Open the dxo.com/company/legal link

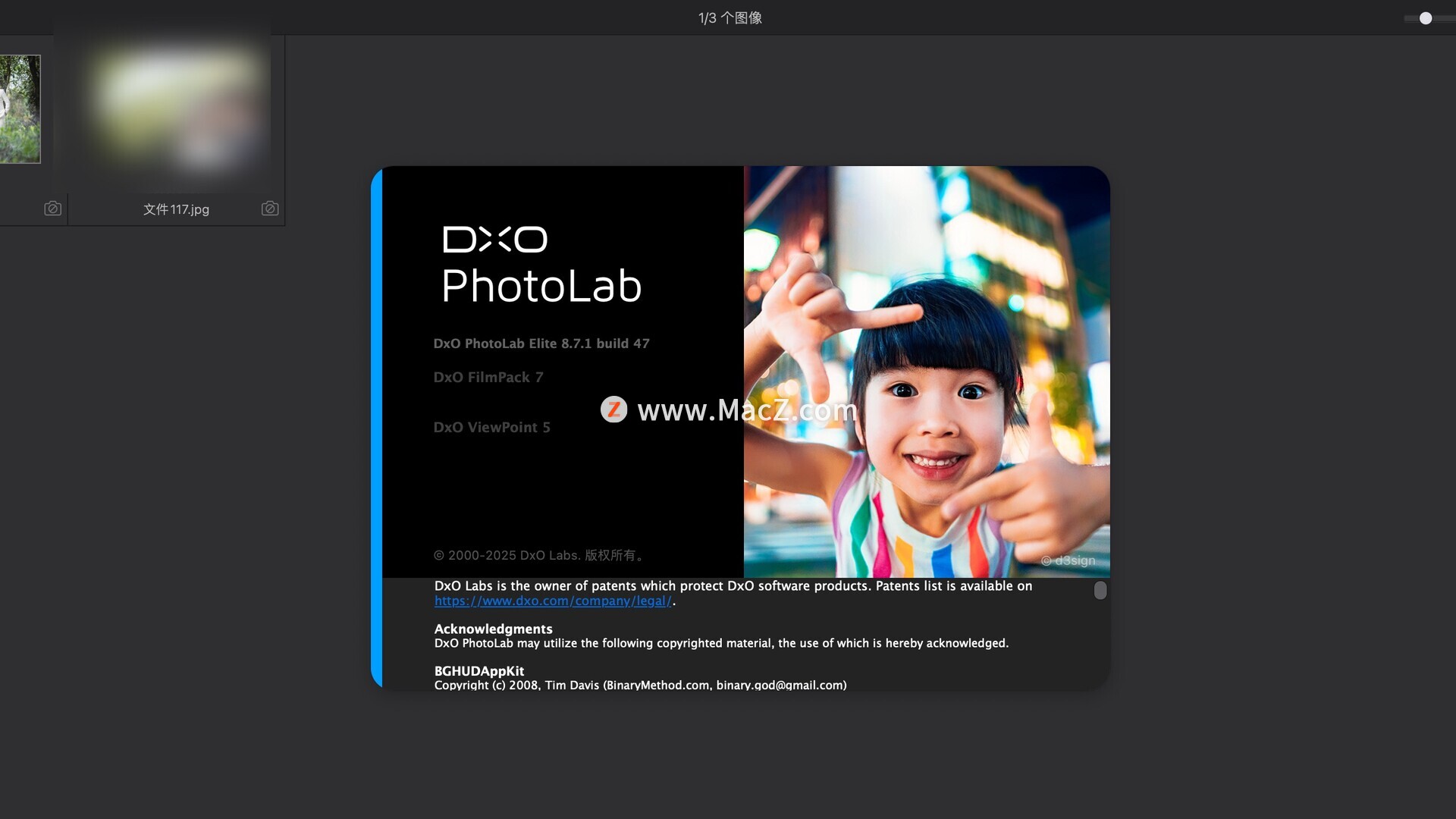[553, 601]
